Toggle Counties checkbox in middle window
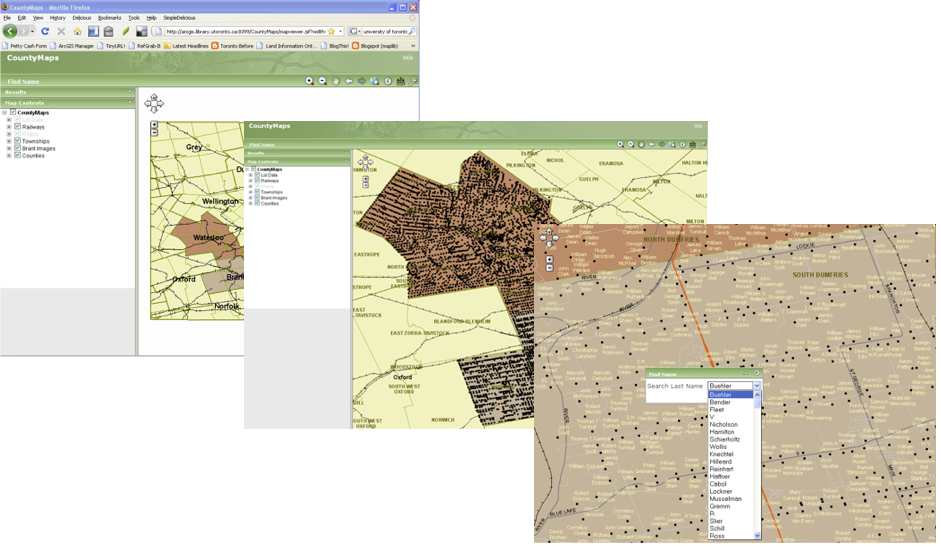The height and width of the screenshot is (547, 941). pyautogui.click(x=257, y=203)
